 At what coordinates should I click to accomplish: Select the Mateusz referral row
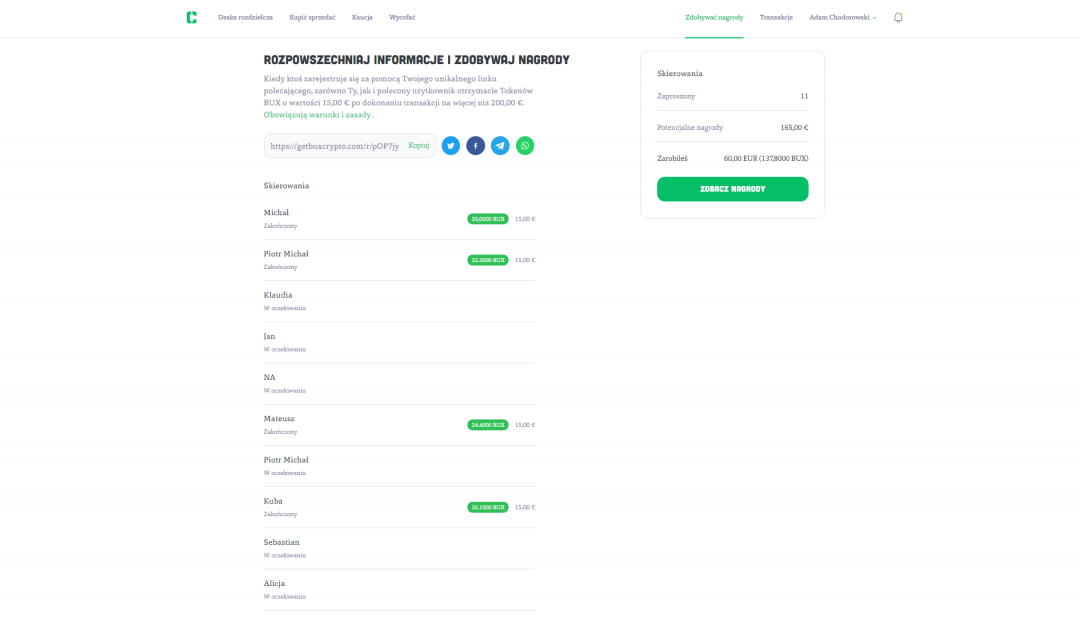(x=399, y=424)
